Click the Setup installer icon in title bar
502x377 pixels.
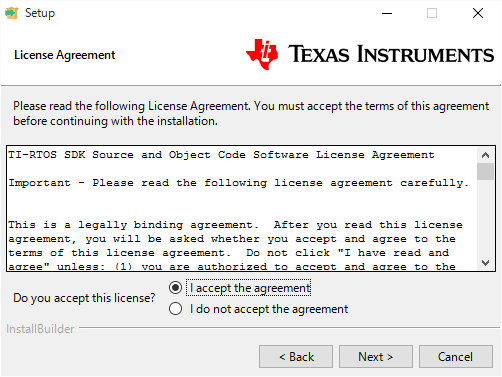[x=11, y=13]
